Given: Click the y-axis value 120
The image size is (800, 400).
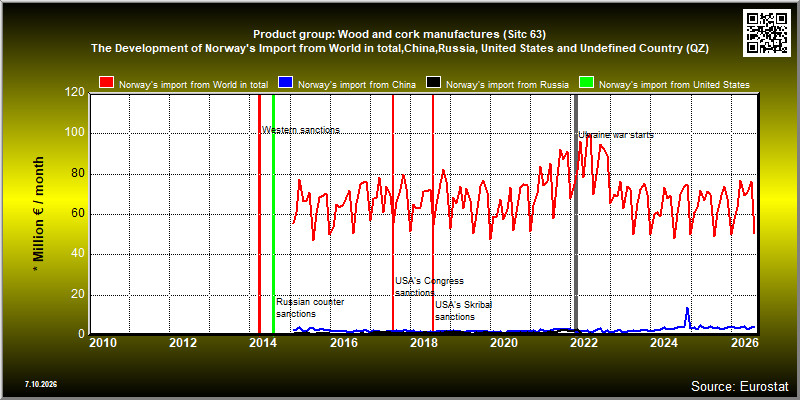Looking at the screenshot, I should coord(75,93).
